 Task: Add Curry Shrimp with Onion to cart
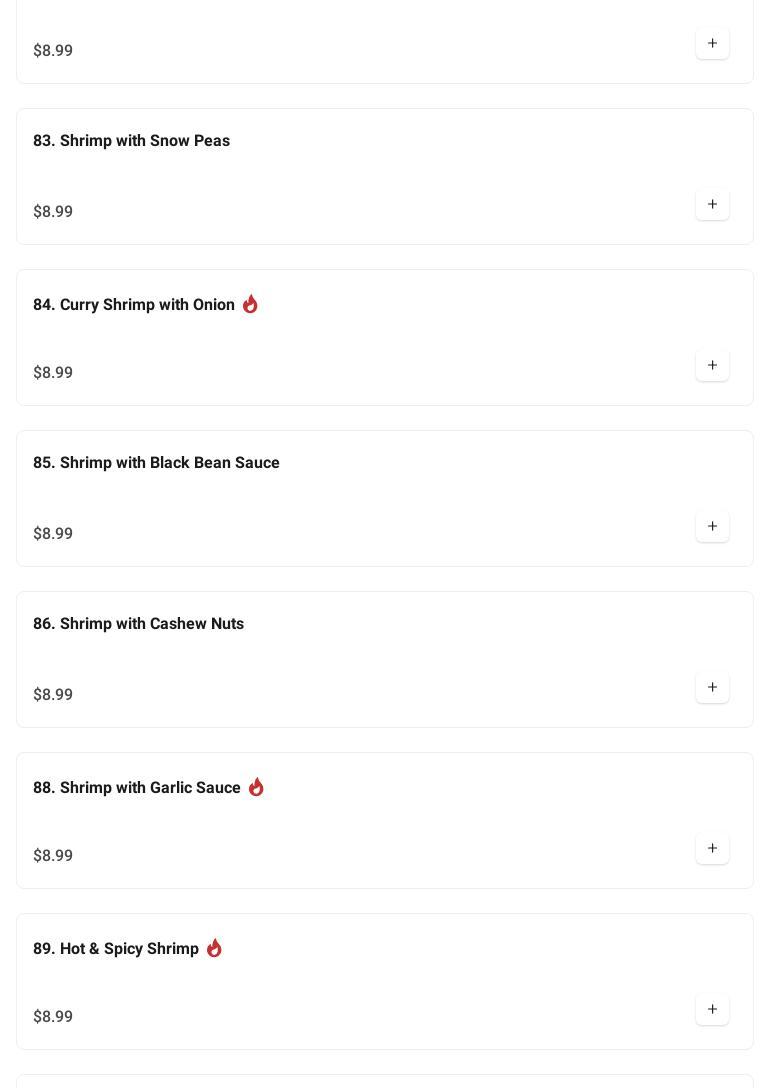pos(712,366)
